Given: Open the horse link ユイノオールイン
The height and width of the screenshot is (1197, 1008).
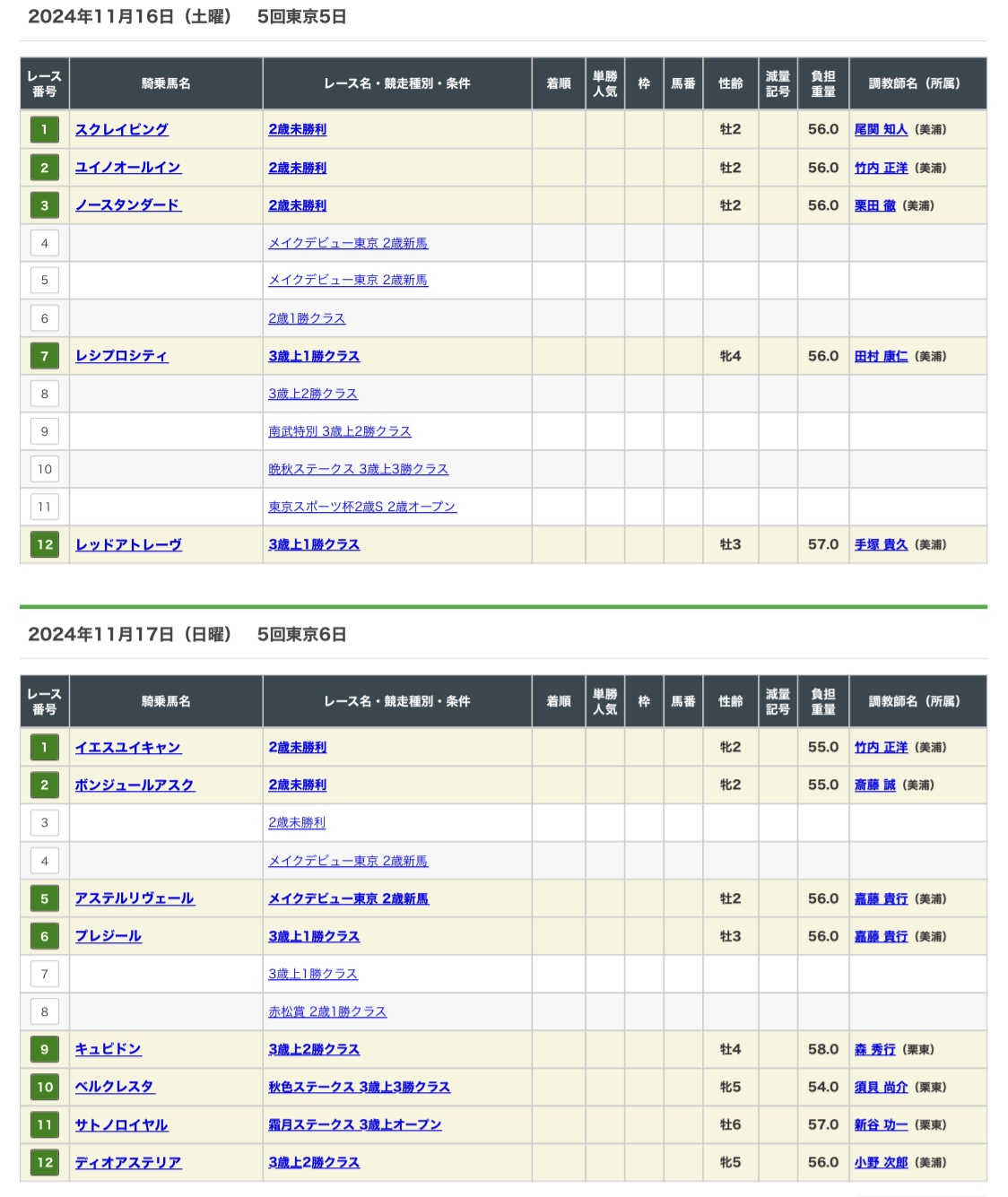Looking at the screenshot, I should click(127, 168).
